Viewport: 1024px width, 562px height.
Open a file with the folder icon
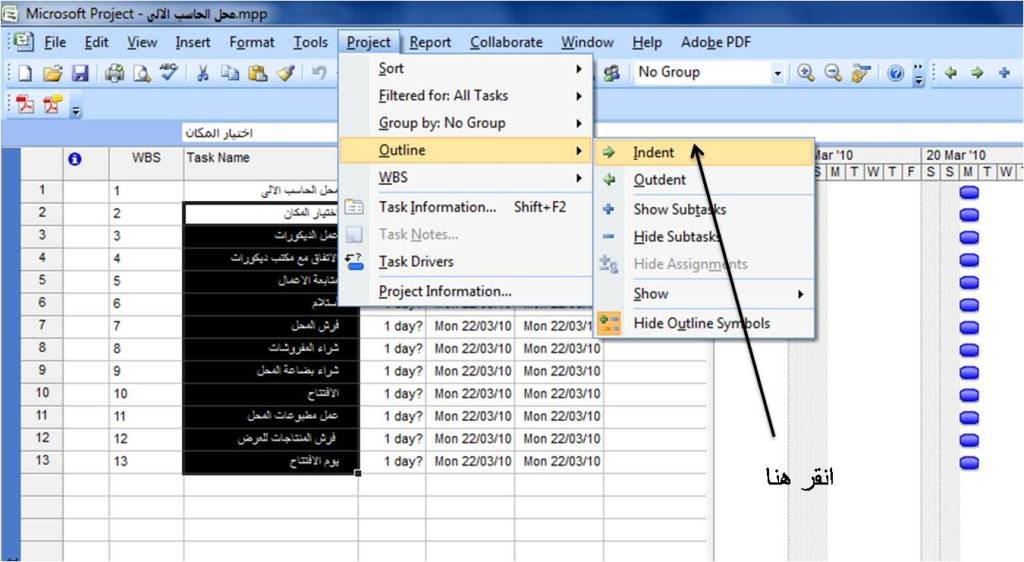(52, 73)
